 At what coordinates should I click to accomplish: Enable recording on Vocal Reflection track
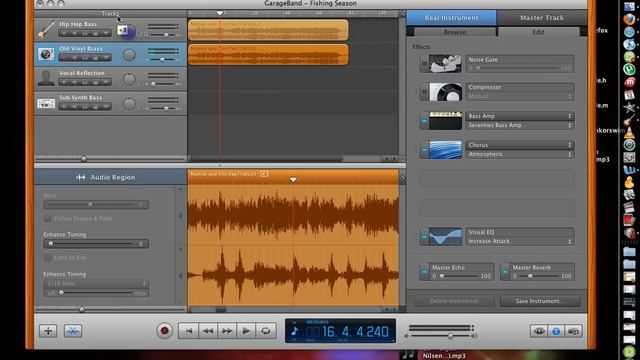64,82
